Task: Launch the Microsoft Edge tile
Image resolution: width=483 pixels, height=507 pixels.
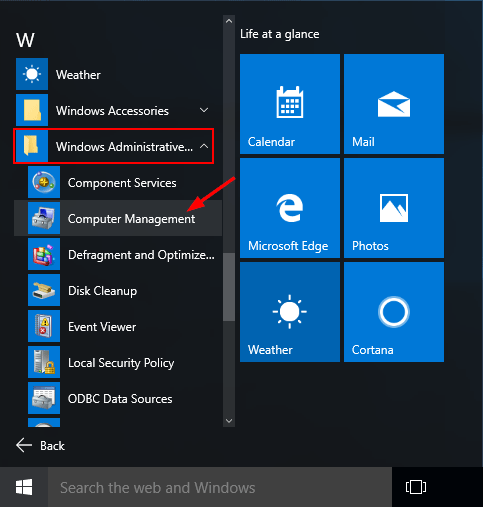Action: click(x=290, y=208)
